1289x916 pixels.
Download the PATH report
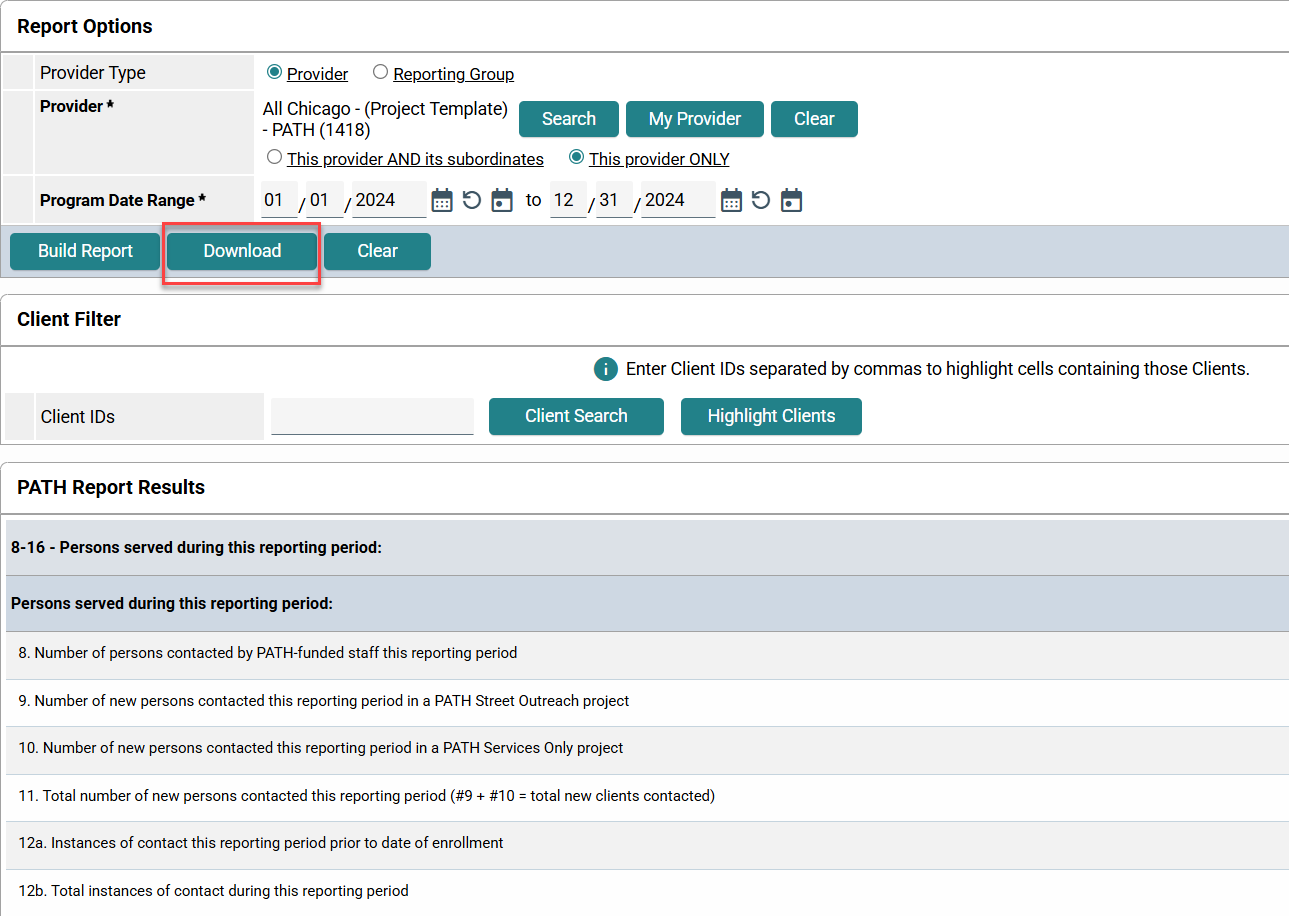[x=242, y=252]
